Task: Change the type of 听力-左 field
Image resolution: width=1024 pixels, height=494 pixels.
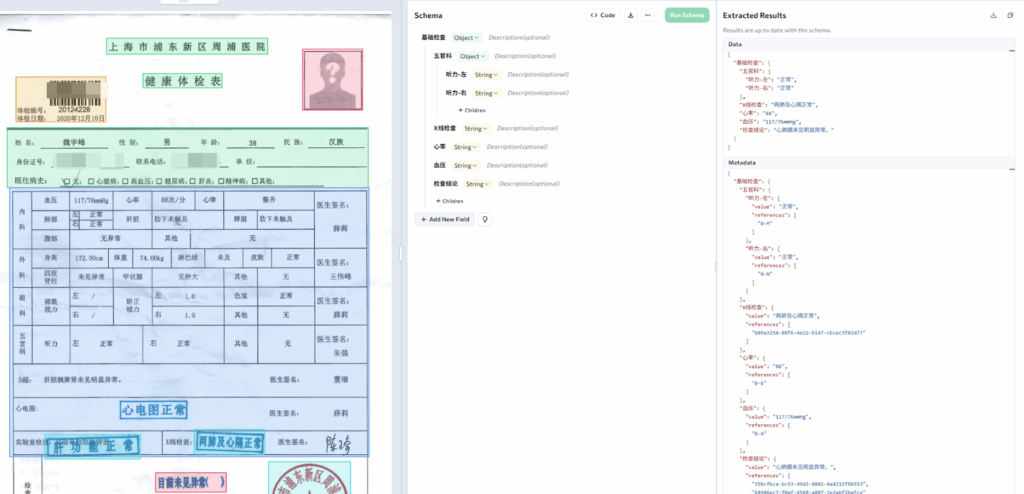Action: point(486,74)
